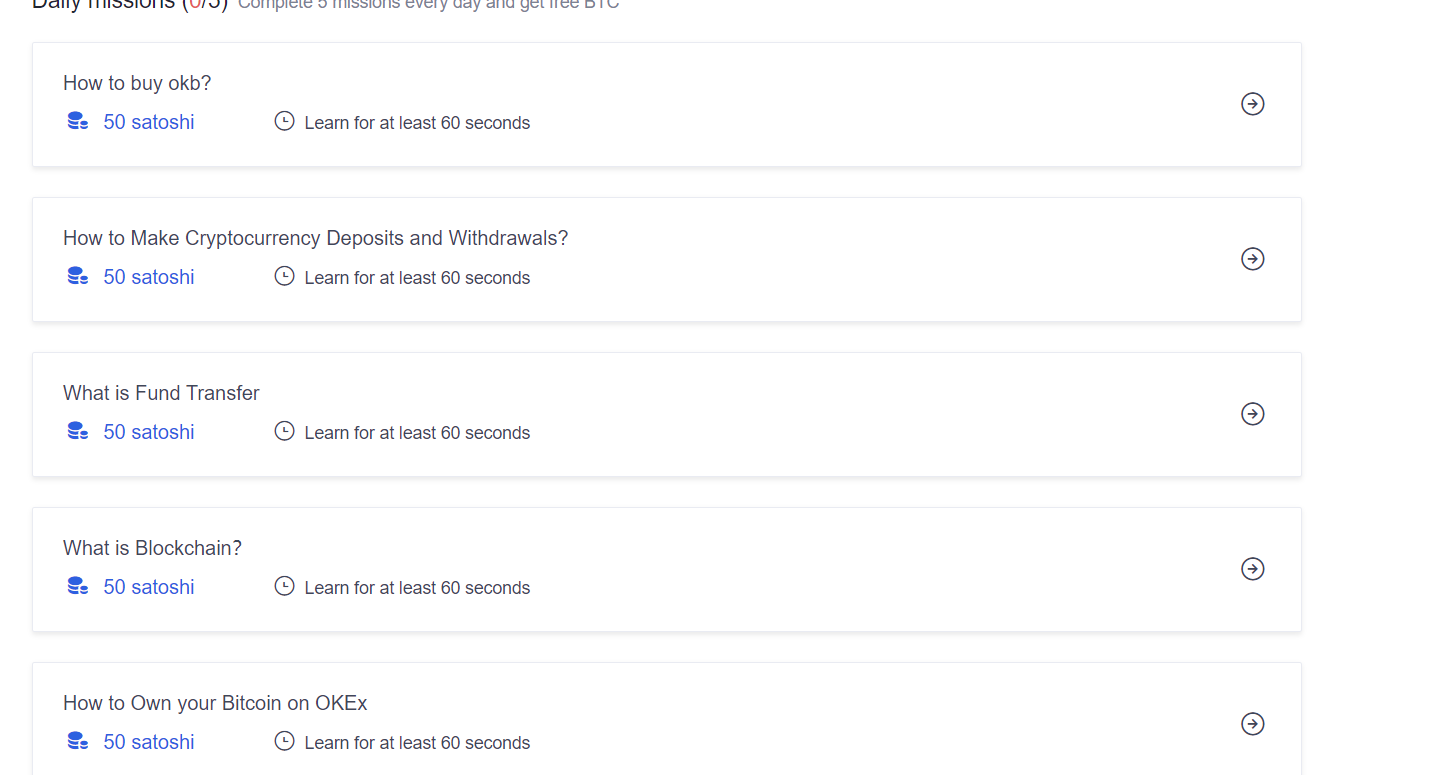
Task: Select the coin icon on Cryptocurrency Deposits mission
Action: [x=77, y=275]
